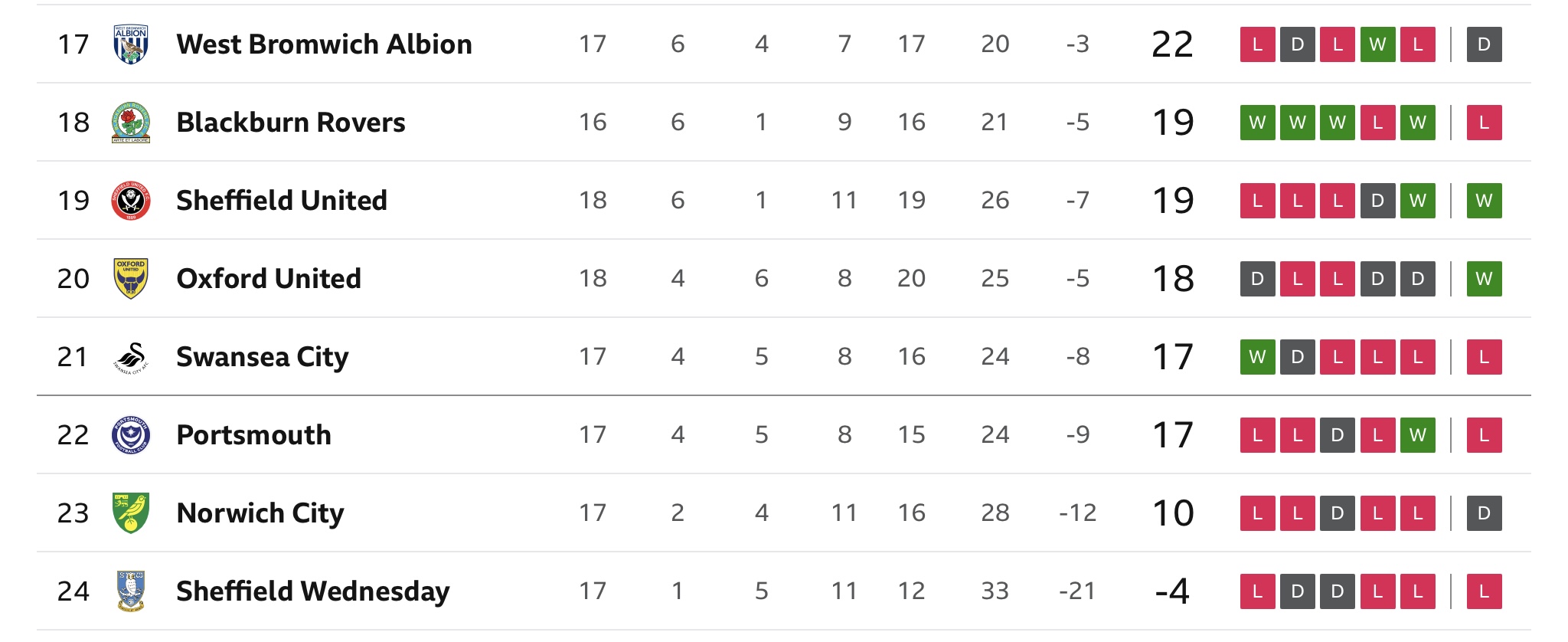This screenshot has height=642, width=1568.
Task: Open the Sheffield Wednesday team link
Action: (x=313, y=591)
